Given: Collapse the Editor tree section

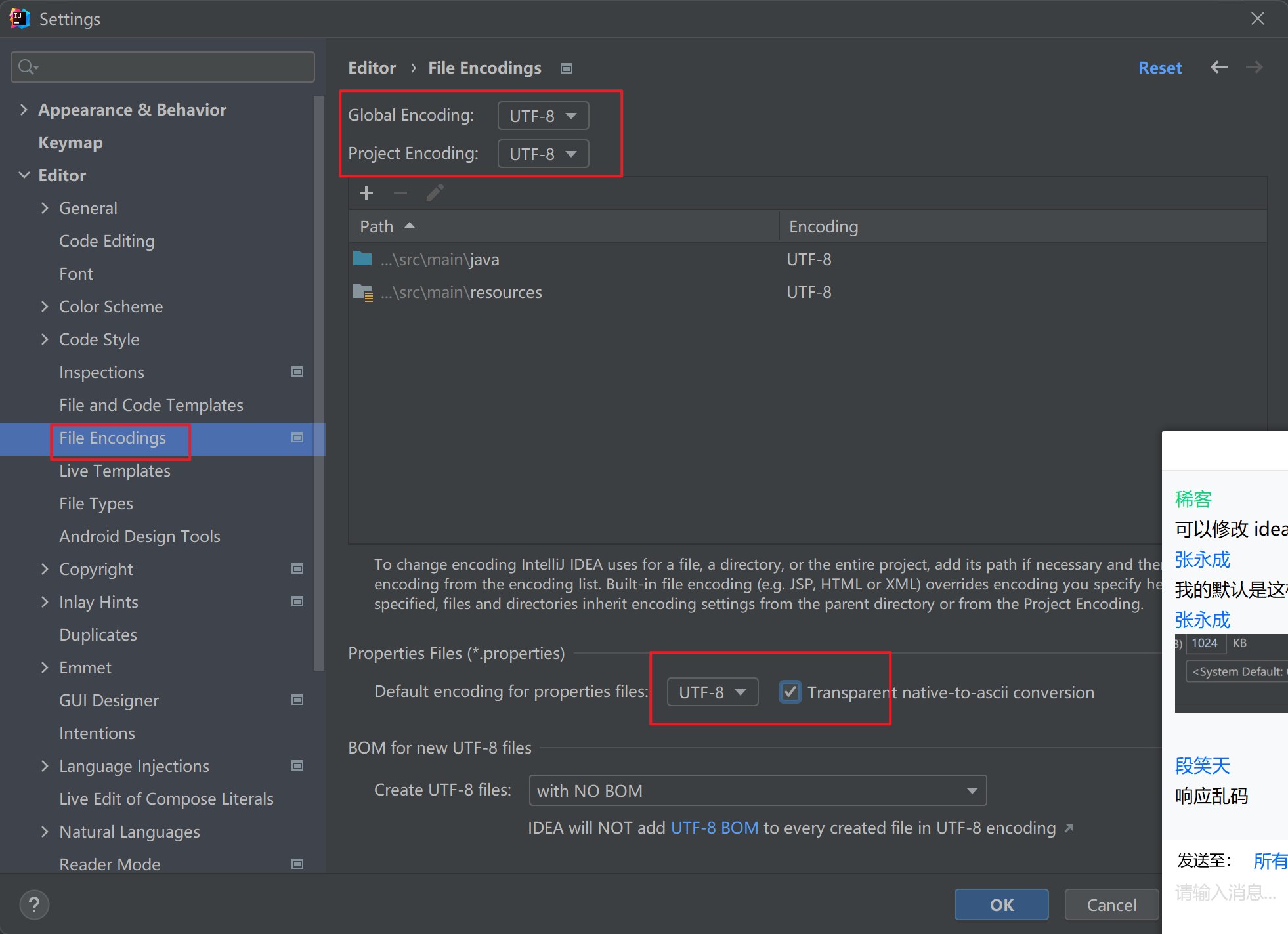Looking at the screenshot, I should coord(24,175).
